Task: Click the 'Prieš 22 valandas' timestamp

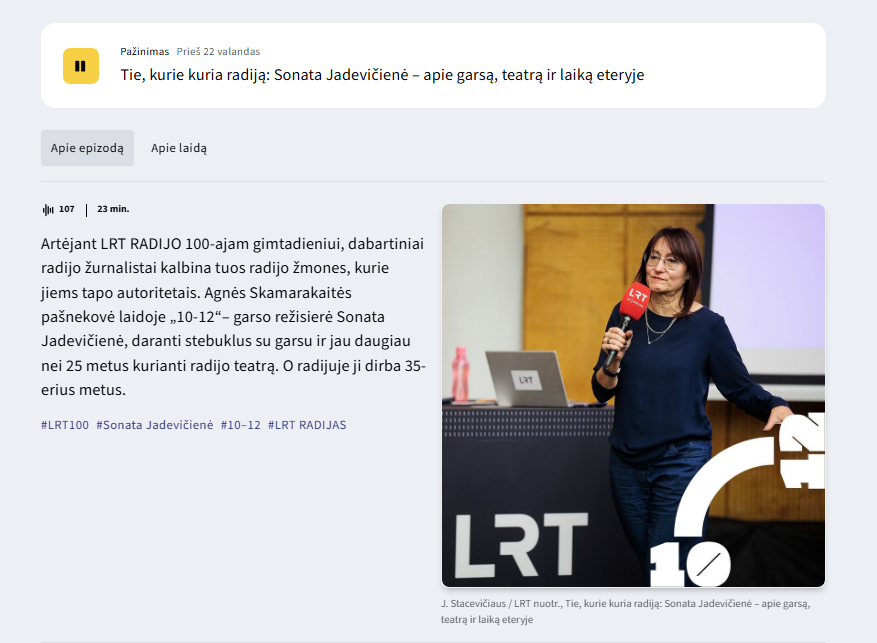Action: tap(218, 51)
